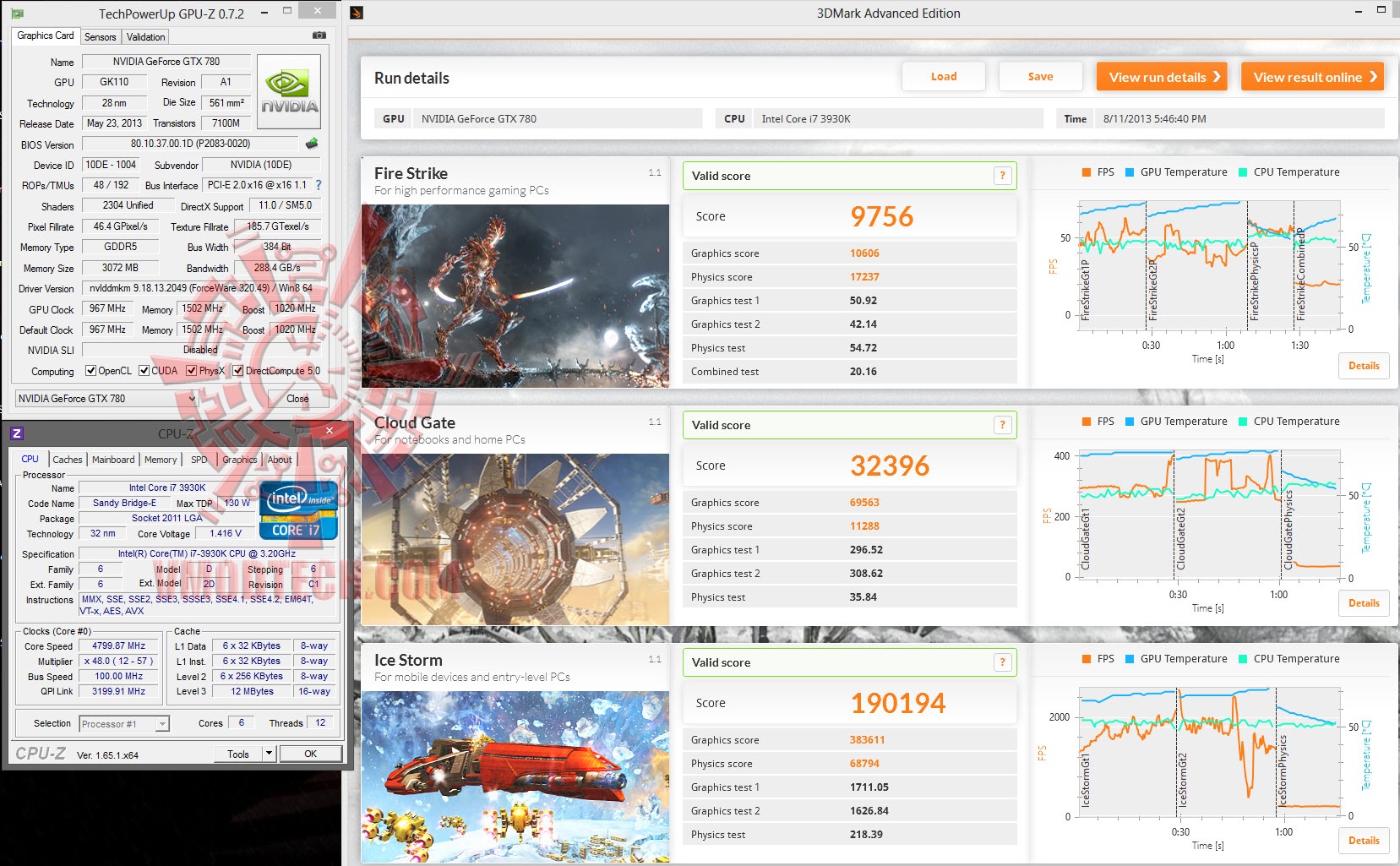The width and height of the screenshot is (1400, 866).
Task: Open the NVIDIA GeForce GTX 780 card dropdown
Action: [106, 399]
